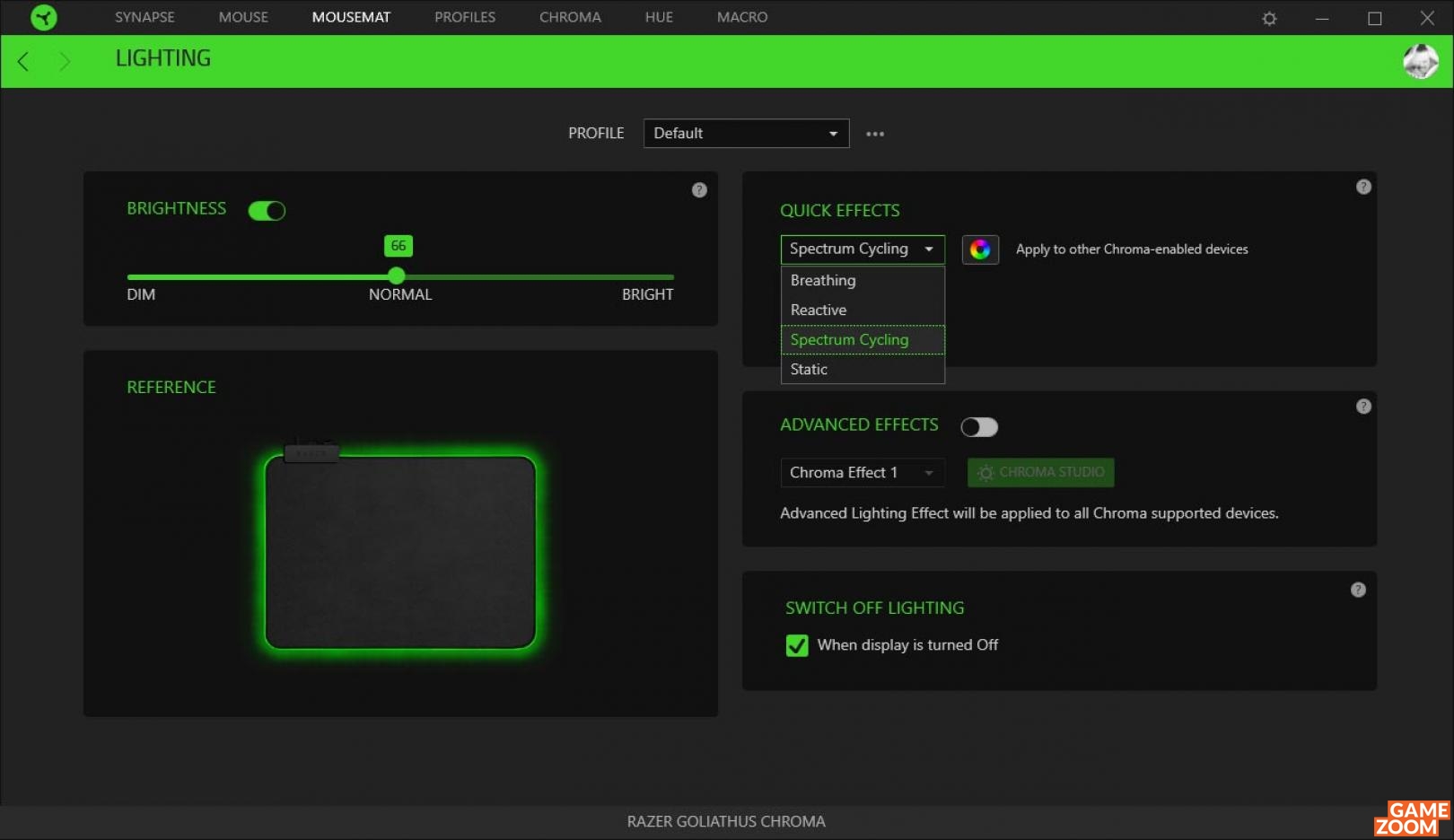Go to the Chroma tab
Viewport: 1454px width, 840px height.
coord(570,17)
